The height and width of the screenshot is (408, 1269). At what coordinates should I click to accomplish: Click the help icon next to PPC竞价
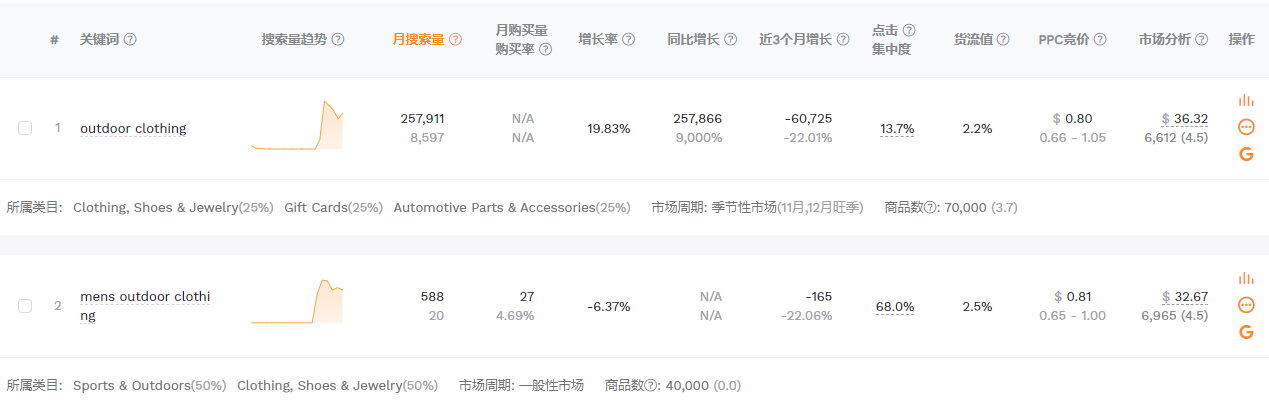[x=1100, y=39]
